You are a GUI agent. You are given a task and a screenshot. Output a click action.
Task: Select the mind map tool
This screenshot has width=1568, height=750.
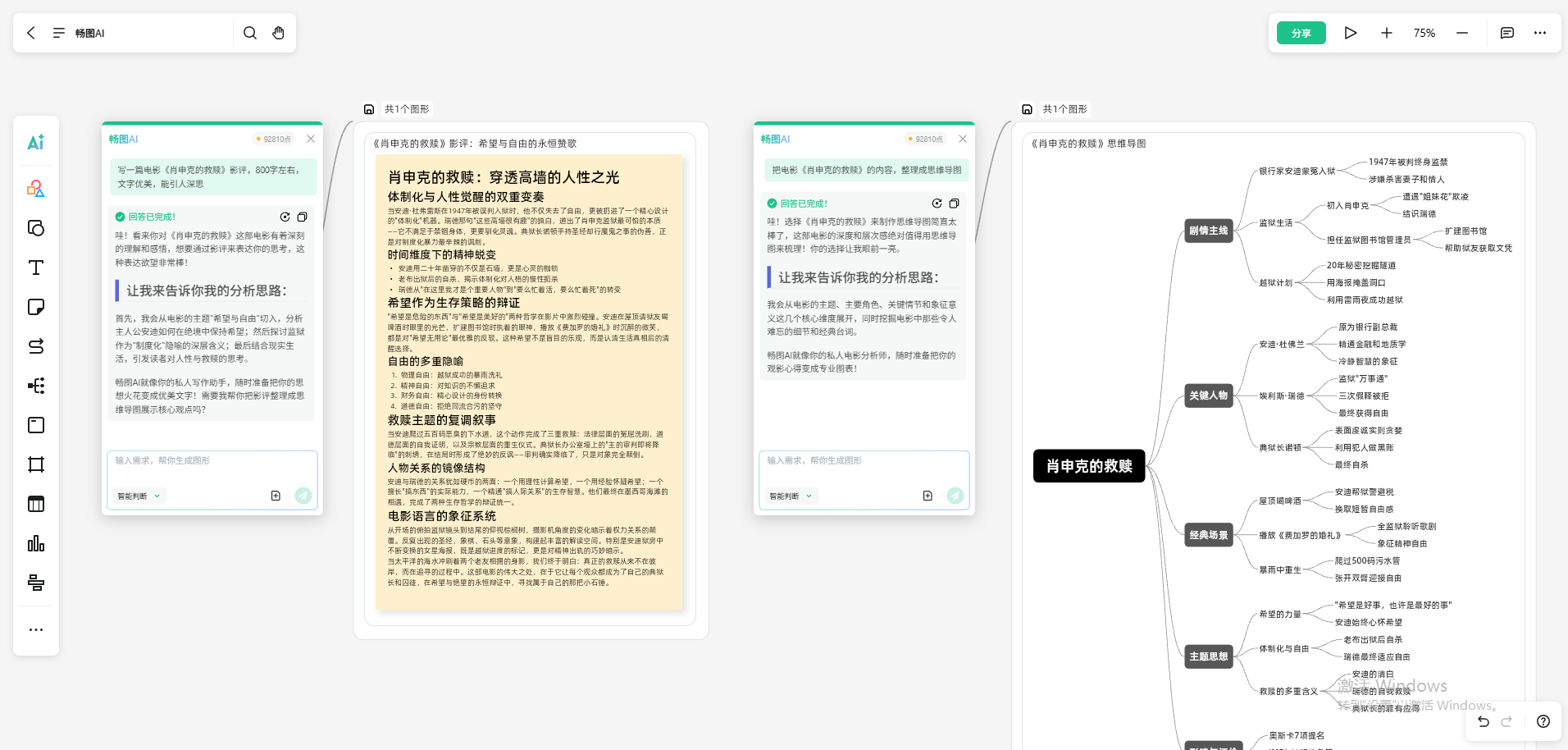36,386
